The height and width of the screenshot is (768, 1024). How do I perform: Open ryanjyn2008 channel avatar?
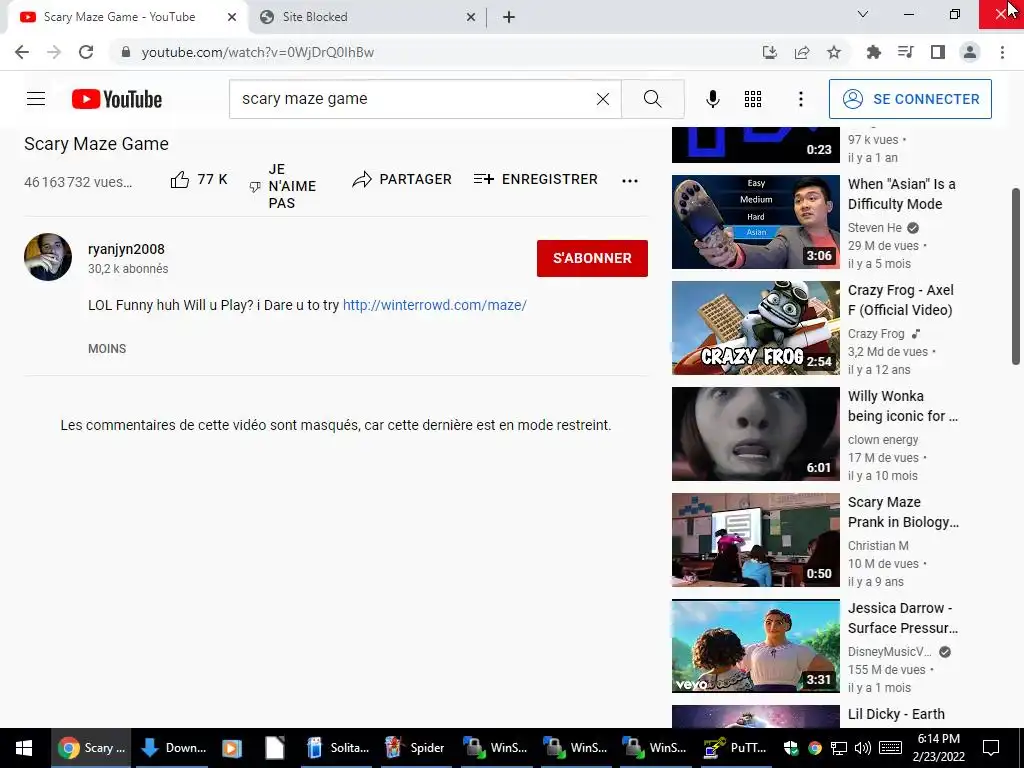click(x=48, y=257)
